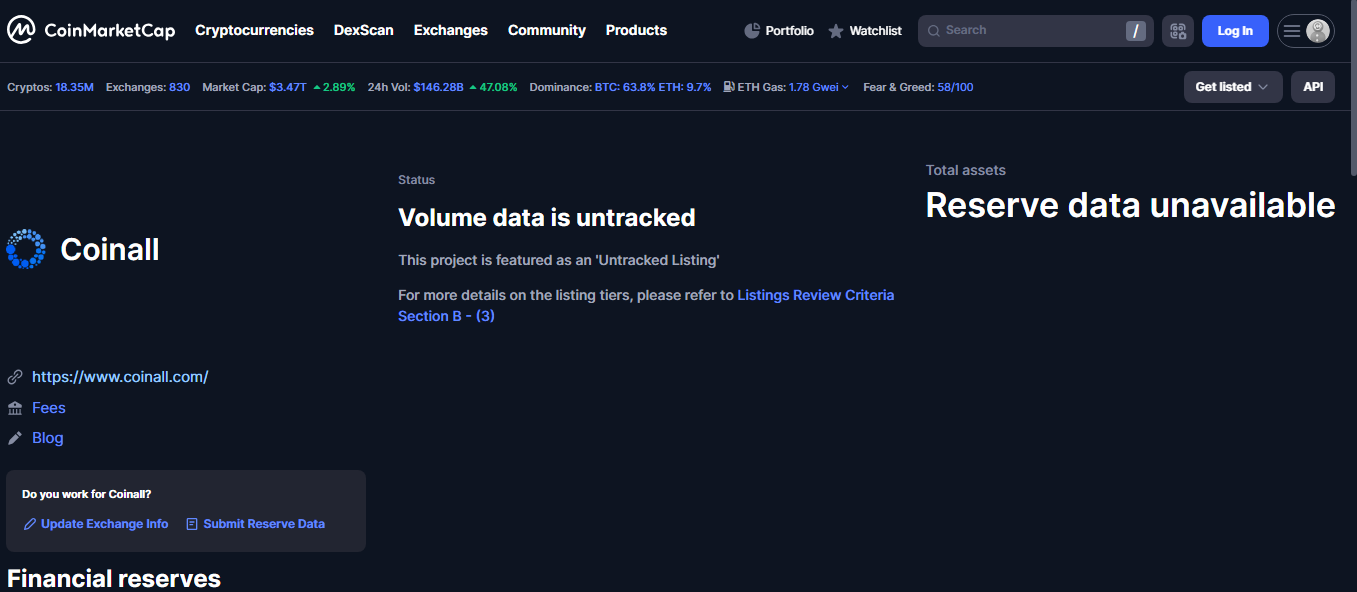Screen dimensions: 1357x592
Task: Open the Watchlist star icon
Action: coord(836,31)
